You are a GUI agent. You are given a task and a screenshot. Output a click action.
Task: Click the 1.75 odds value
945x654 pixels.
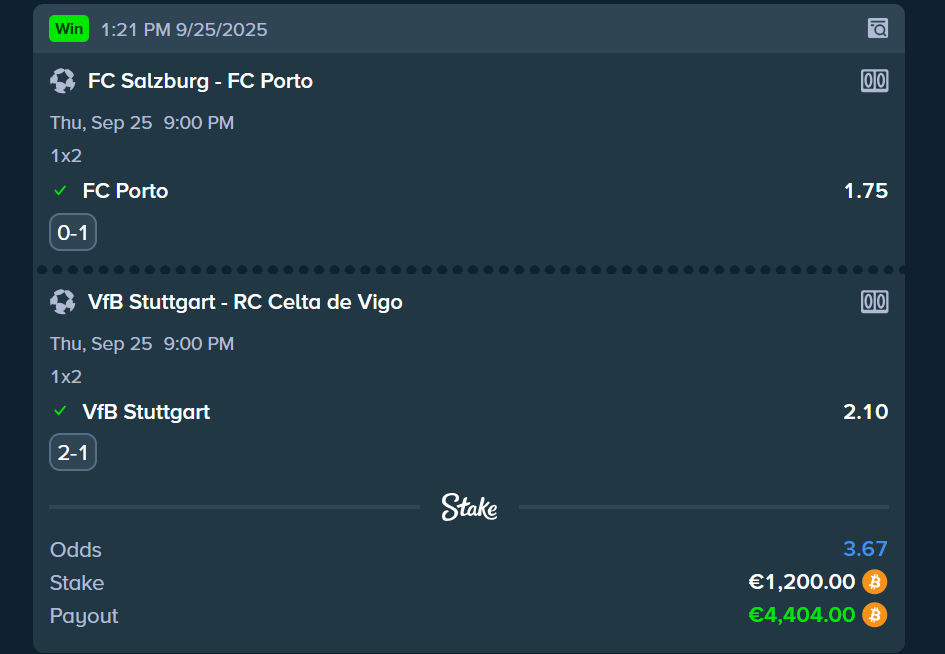click(x=866, y=191)
